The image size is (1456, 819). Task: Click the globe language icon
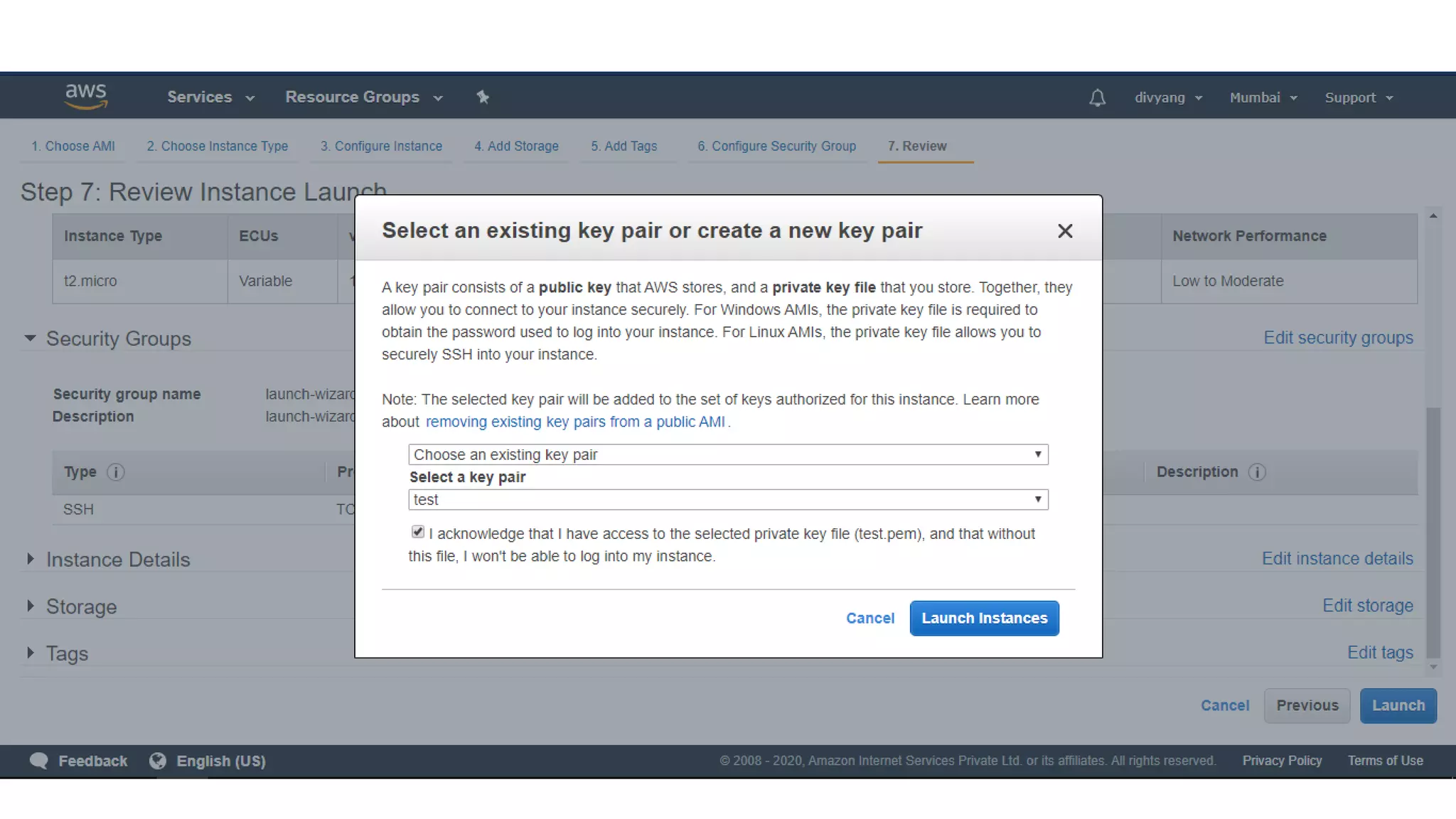(x=158, y=761)
